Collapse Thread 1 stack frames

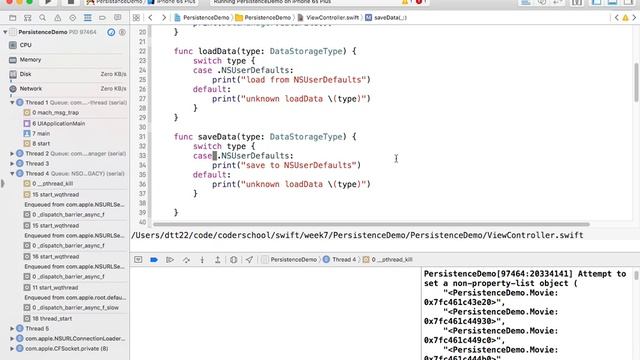point(12,102)
